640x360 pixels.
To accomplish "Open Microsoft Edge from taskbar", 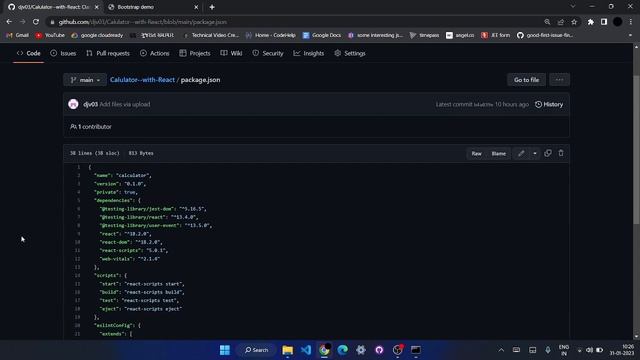I will [x=342, y=350].
